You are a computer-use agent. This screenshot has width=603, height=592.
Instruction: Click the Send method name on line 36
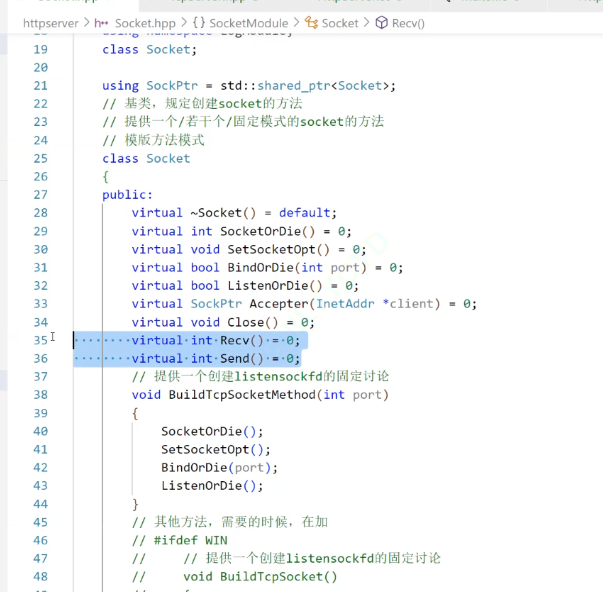tap(238, 358)
